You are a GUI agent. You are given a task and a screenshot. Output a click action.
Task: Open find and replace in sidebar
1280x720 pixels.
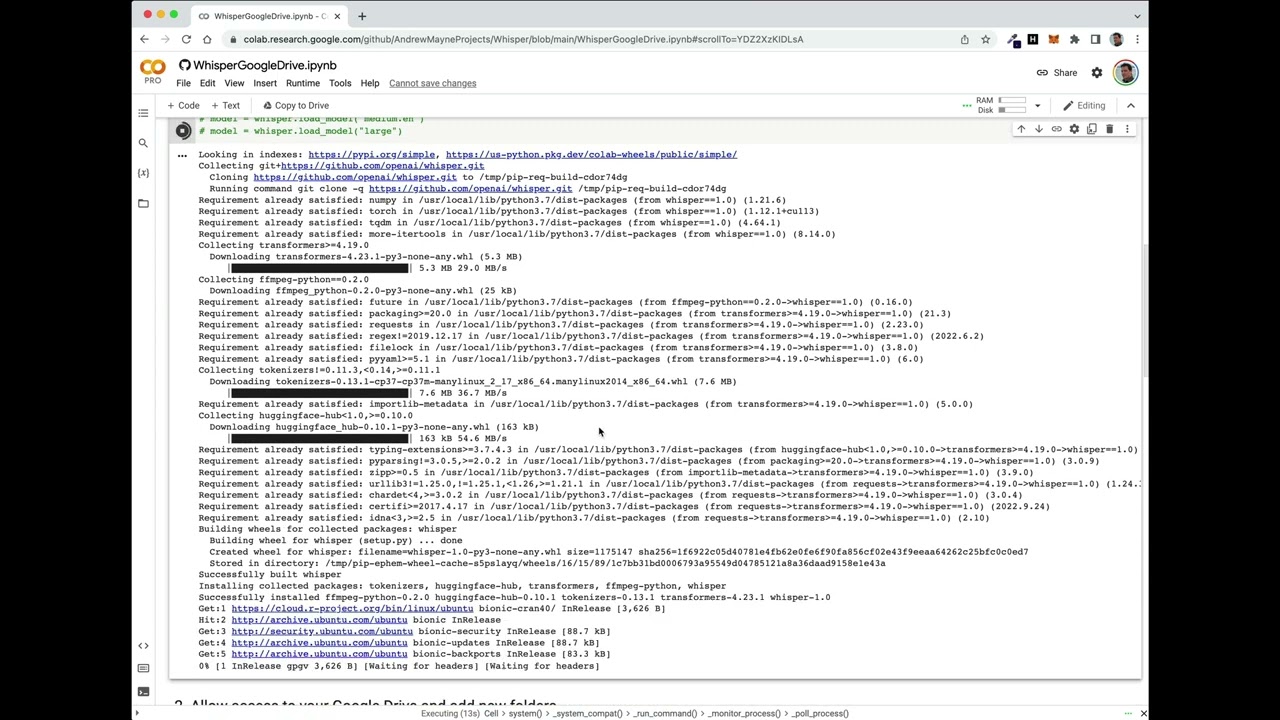[x=143, y=143]
